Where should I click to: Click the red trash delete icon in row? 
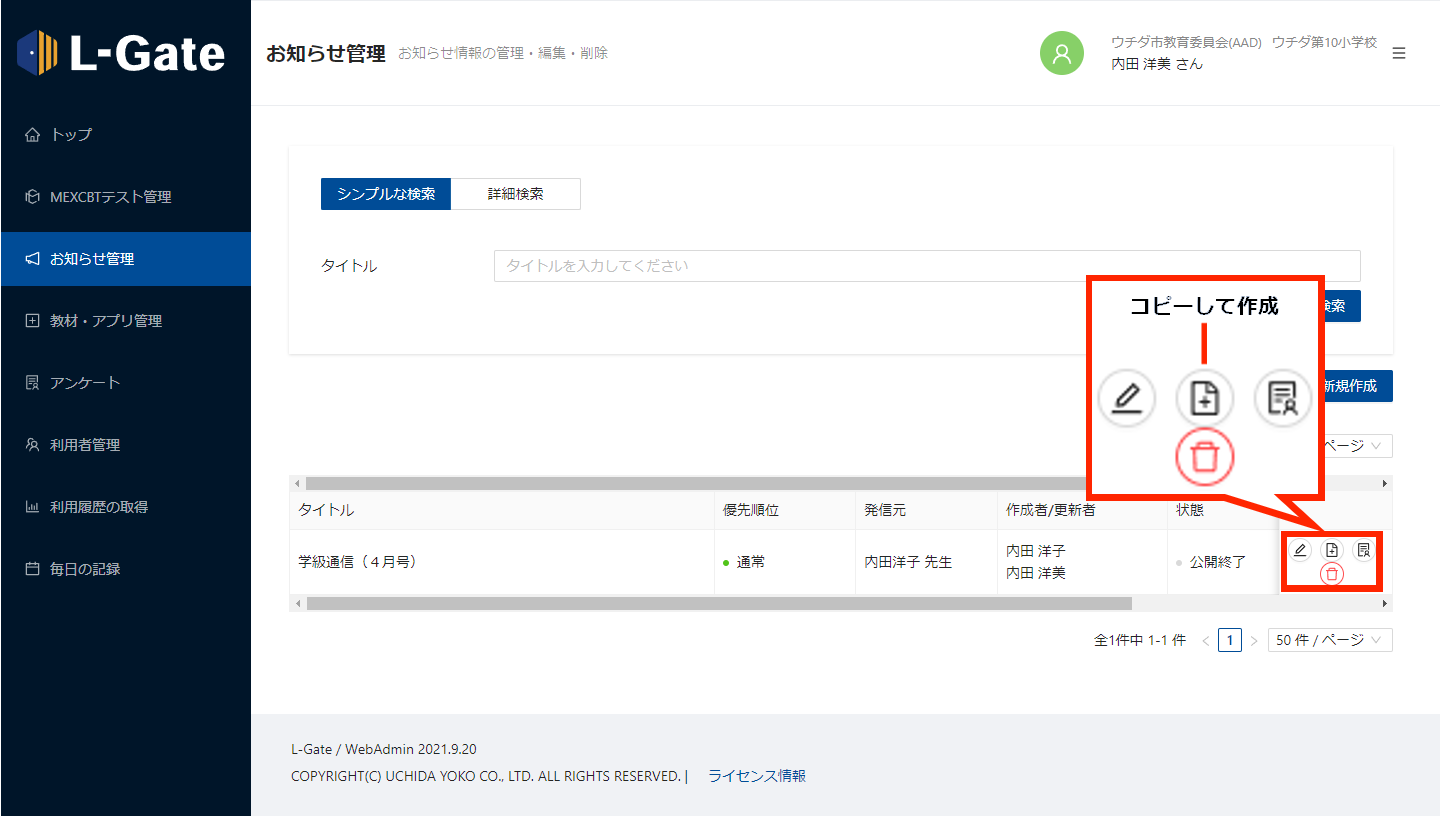pyautogui.click(x=1332, y=574)
